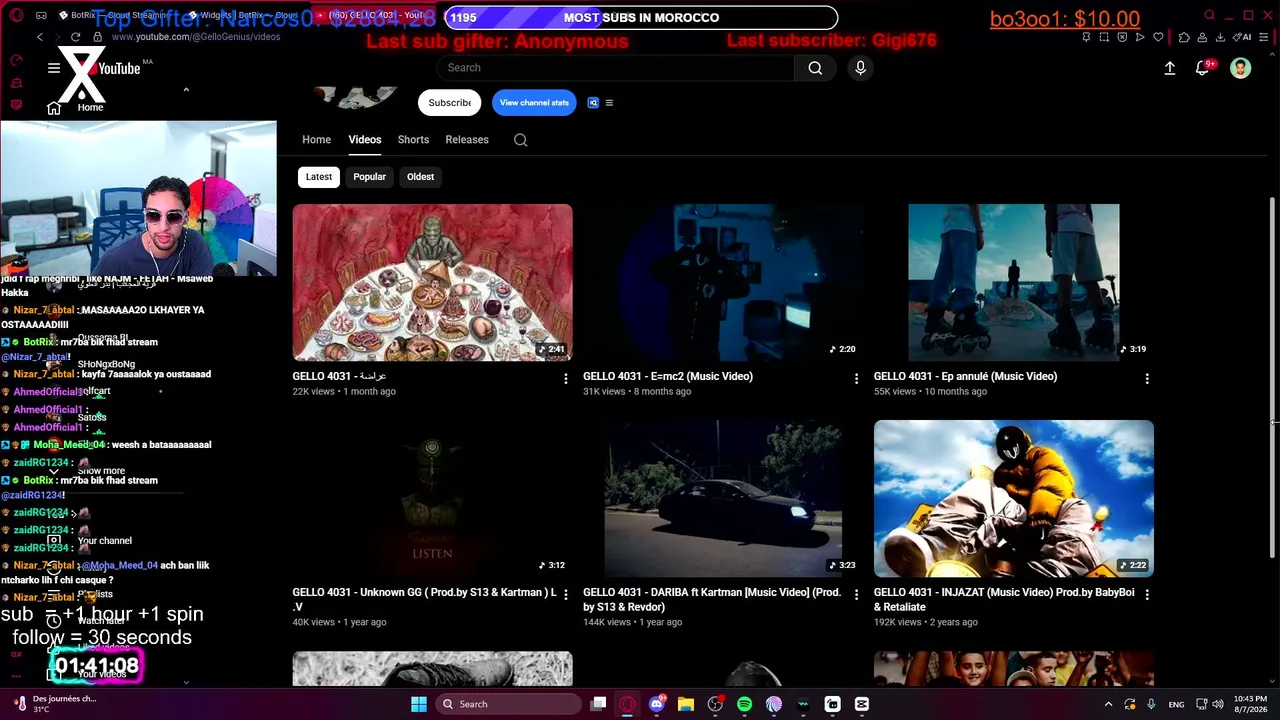Open the pin icon in the address bar
This screenshot has width=1280, height=720.
click(1086, 37)
